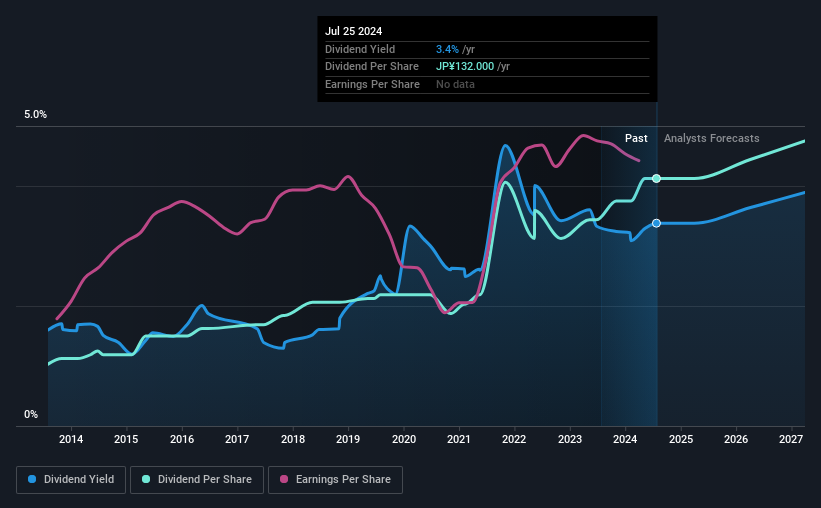Click the 2025 x-axis label

tap(681, 439)
